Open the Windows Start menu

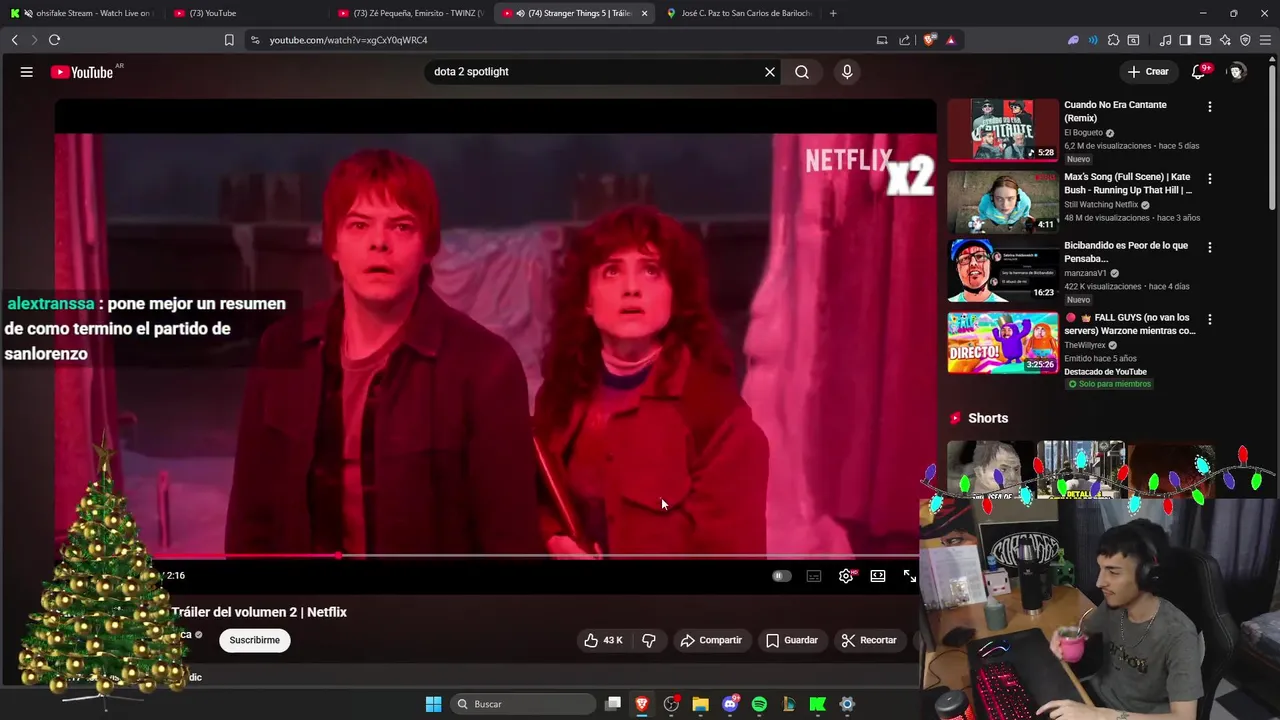(x=433, y=704)
